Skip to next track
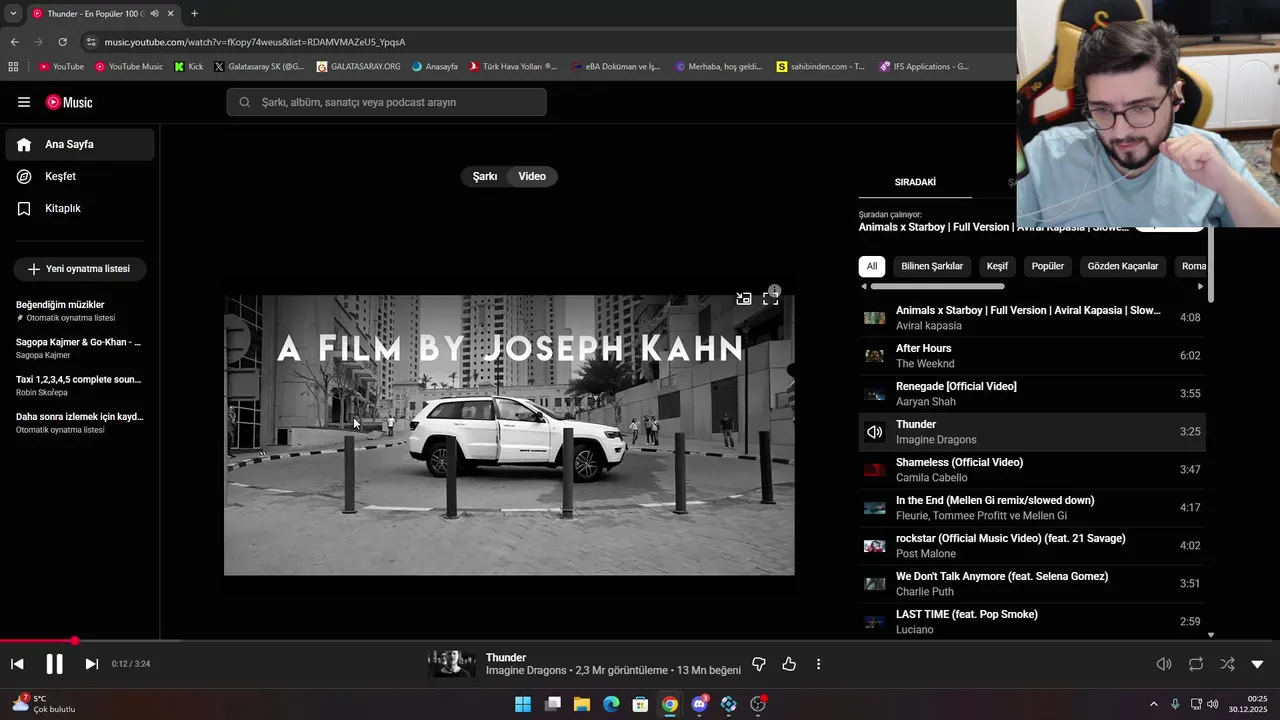The width and height of the screenshot is (1280, 720). (x=91, y=664)
